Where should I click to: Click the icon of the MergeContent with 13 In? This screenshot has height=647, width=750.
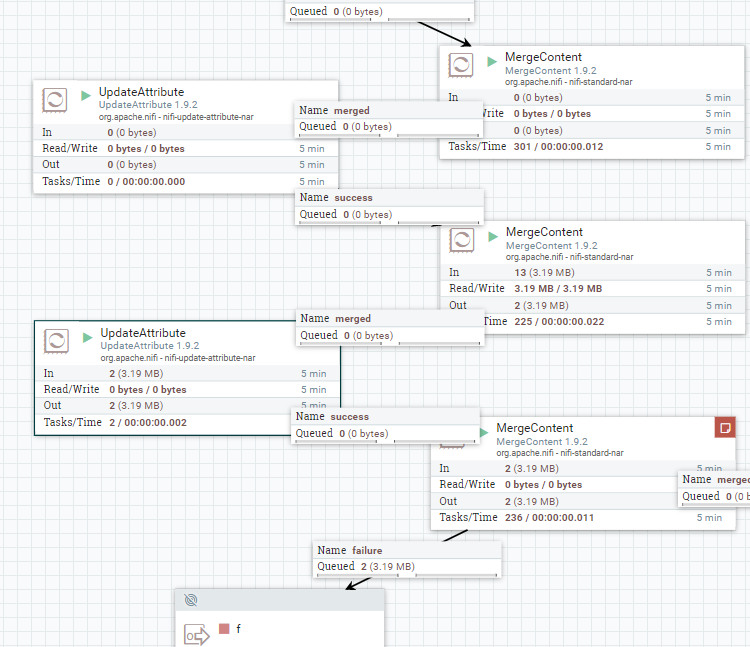[x=461, y=240]
